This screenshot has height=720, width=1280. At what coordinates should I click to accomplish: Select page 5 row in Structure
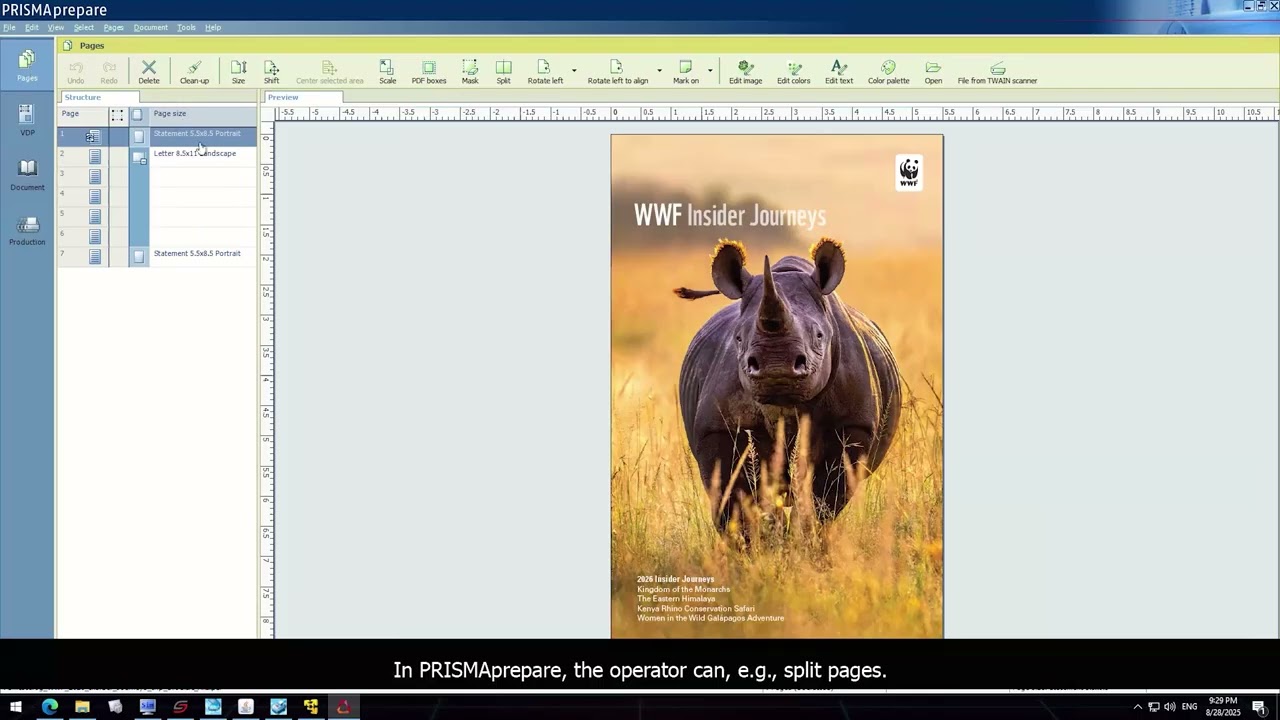tap(157, 215)
